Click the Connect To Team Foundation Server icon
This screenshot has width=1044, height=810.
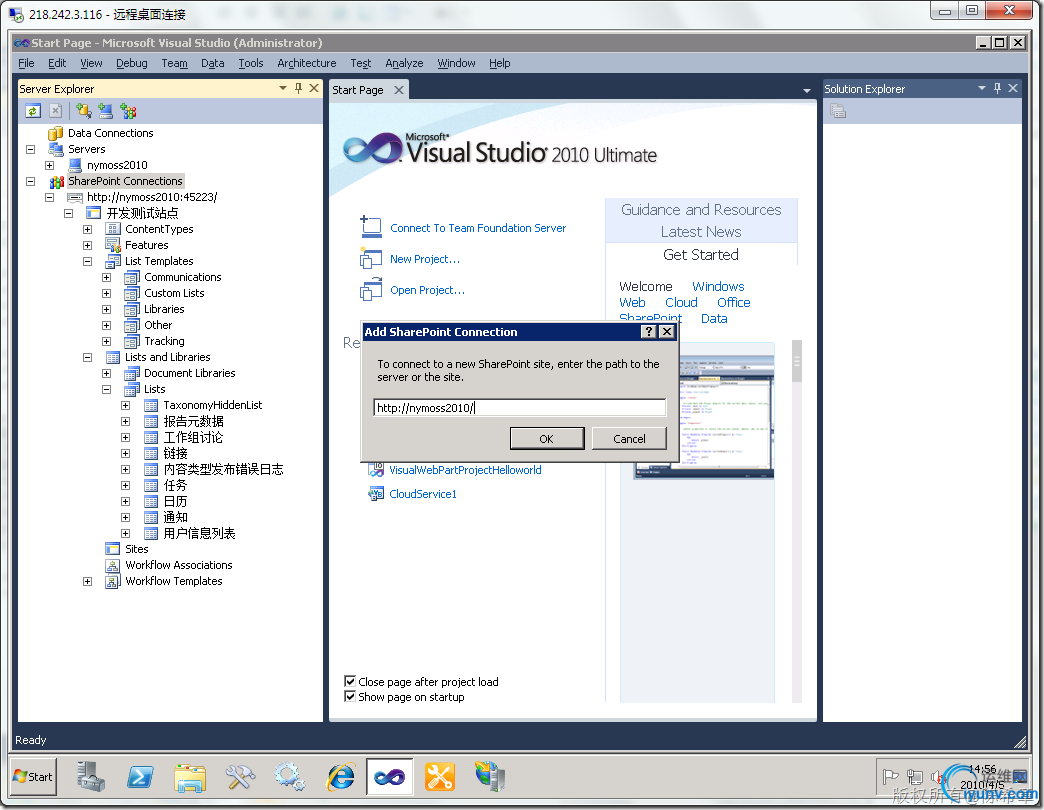371,227
